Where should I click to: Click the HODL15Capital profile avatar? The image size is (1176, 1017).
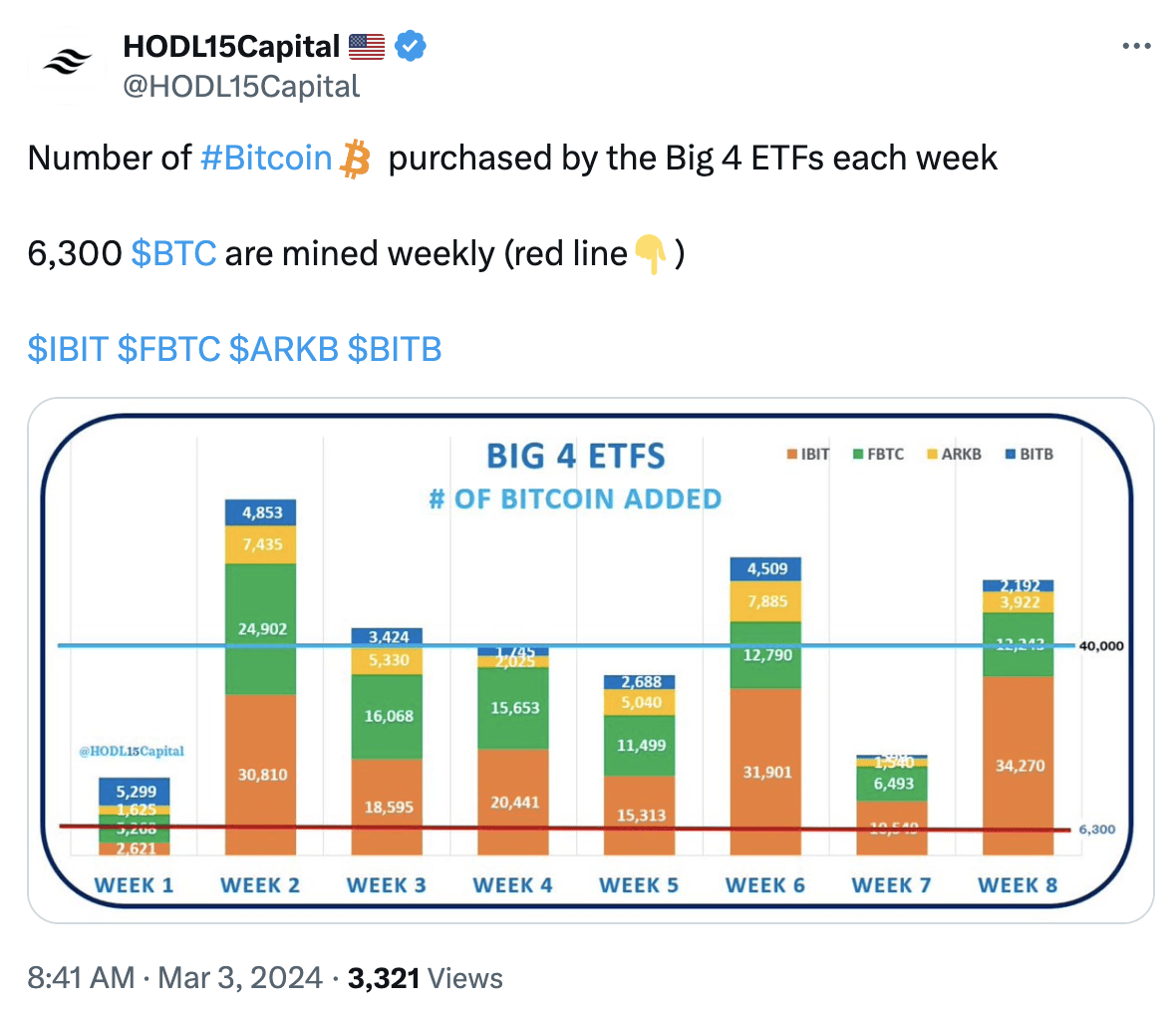66,60
